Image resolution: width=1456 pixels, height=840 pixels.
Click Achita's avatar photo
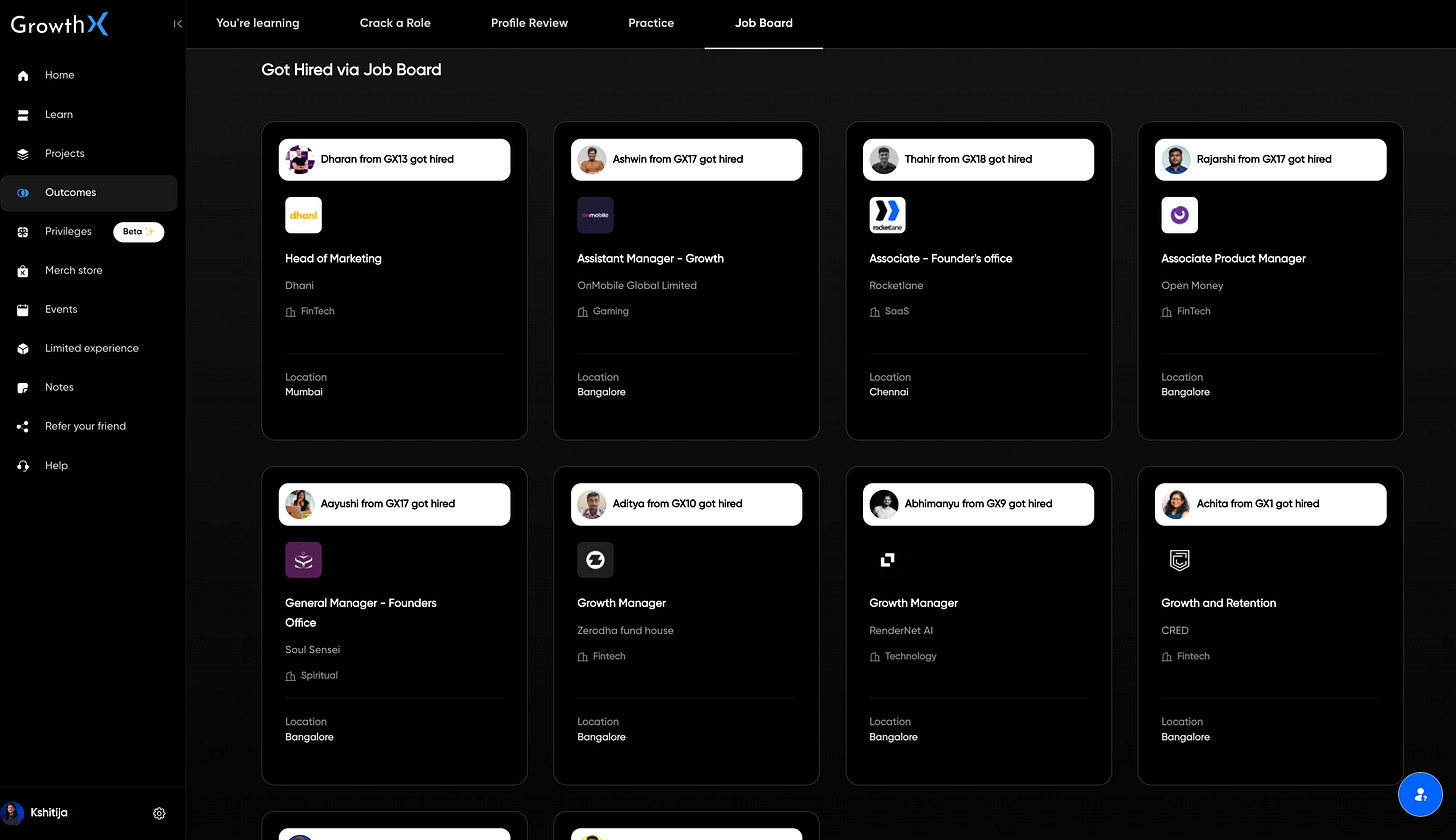(1176, 504)
